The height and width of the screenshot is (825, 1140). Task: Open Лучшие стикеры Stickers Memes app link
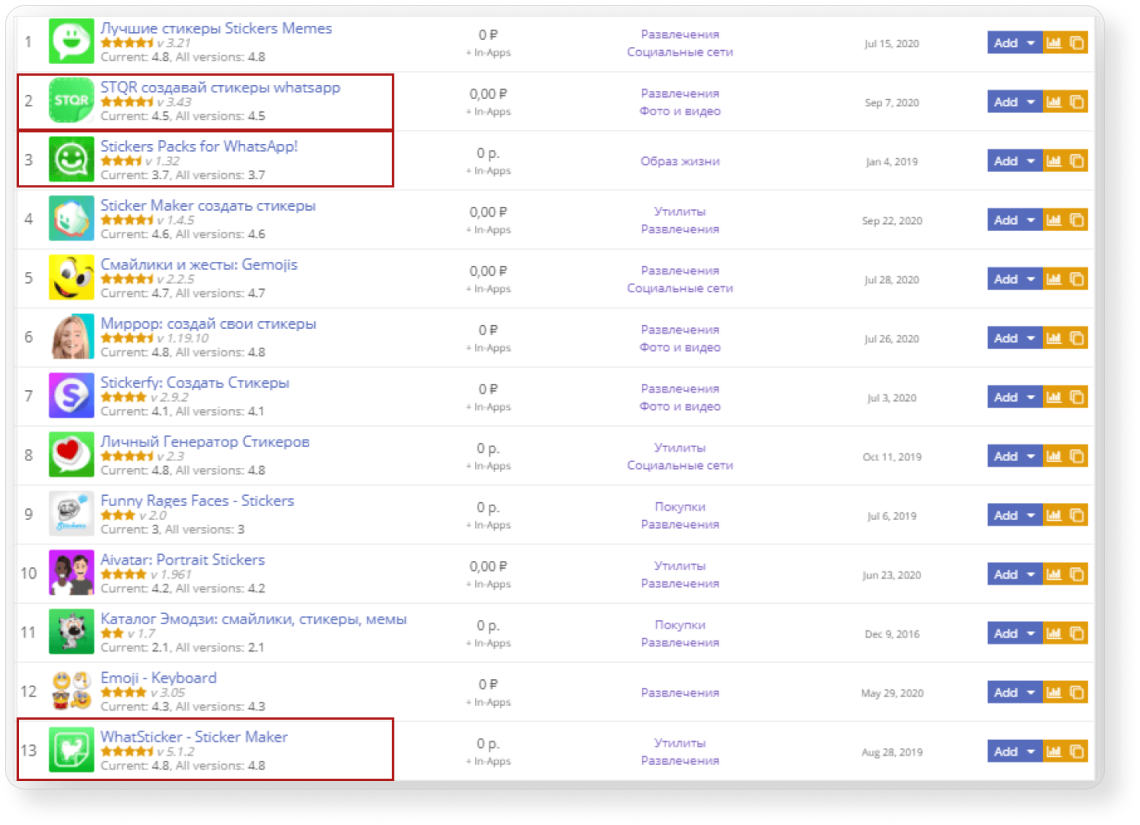[216, 28]
